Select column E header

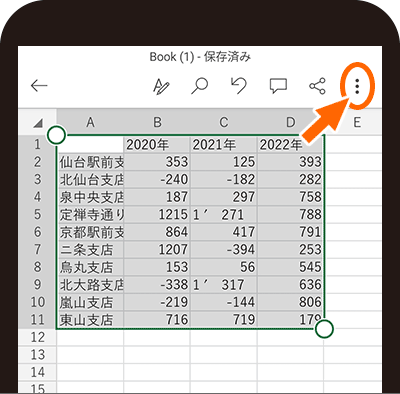click(357, 122)
